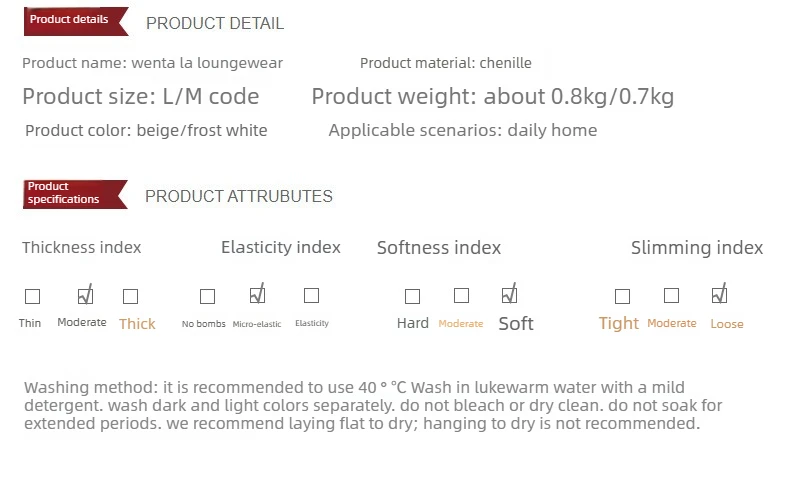This screenshot has width=790, height=494.
Task: Click the Slimming index label
Action: (x=696, y=248)
